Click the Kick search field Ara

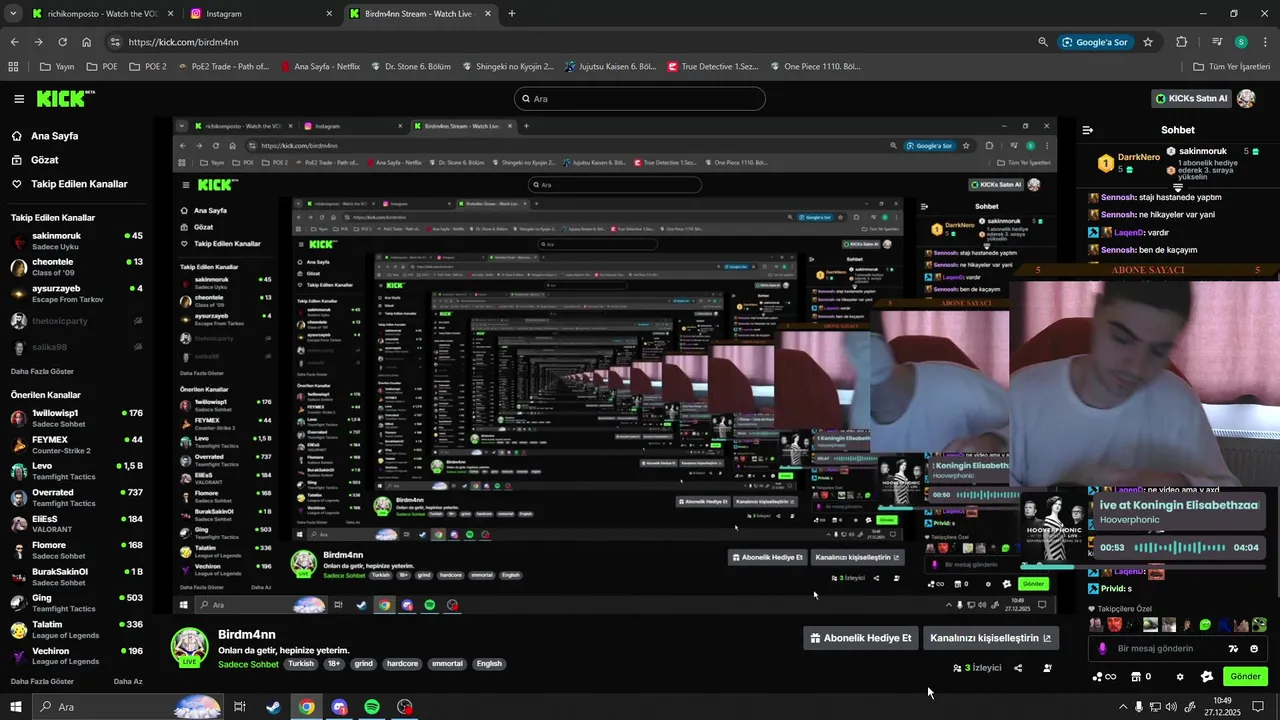coord(639,99)
